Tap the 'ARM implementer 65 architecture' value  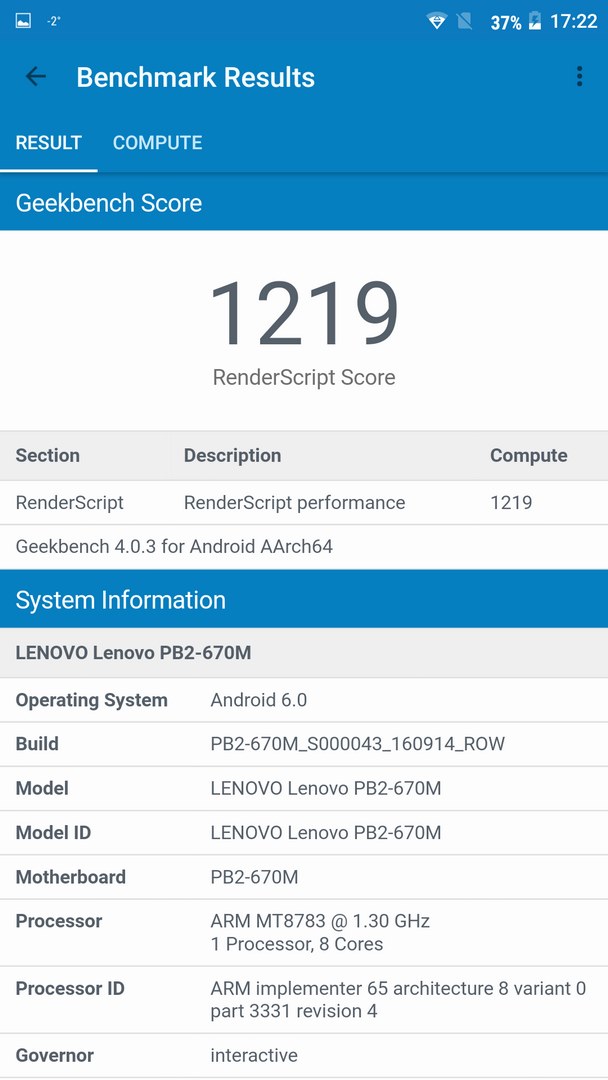pyautogui.click(x=398, y=999)
